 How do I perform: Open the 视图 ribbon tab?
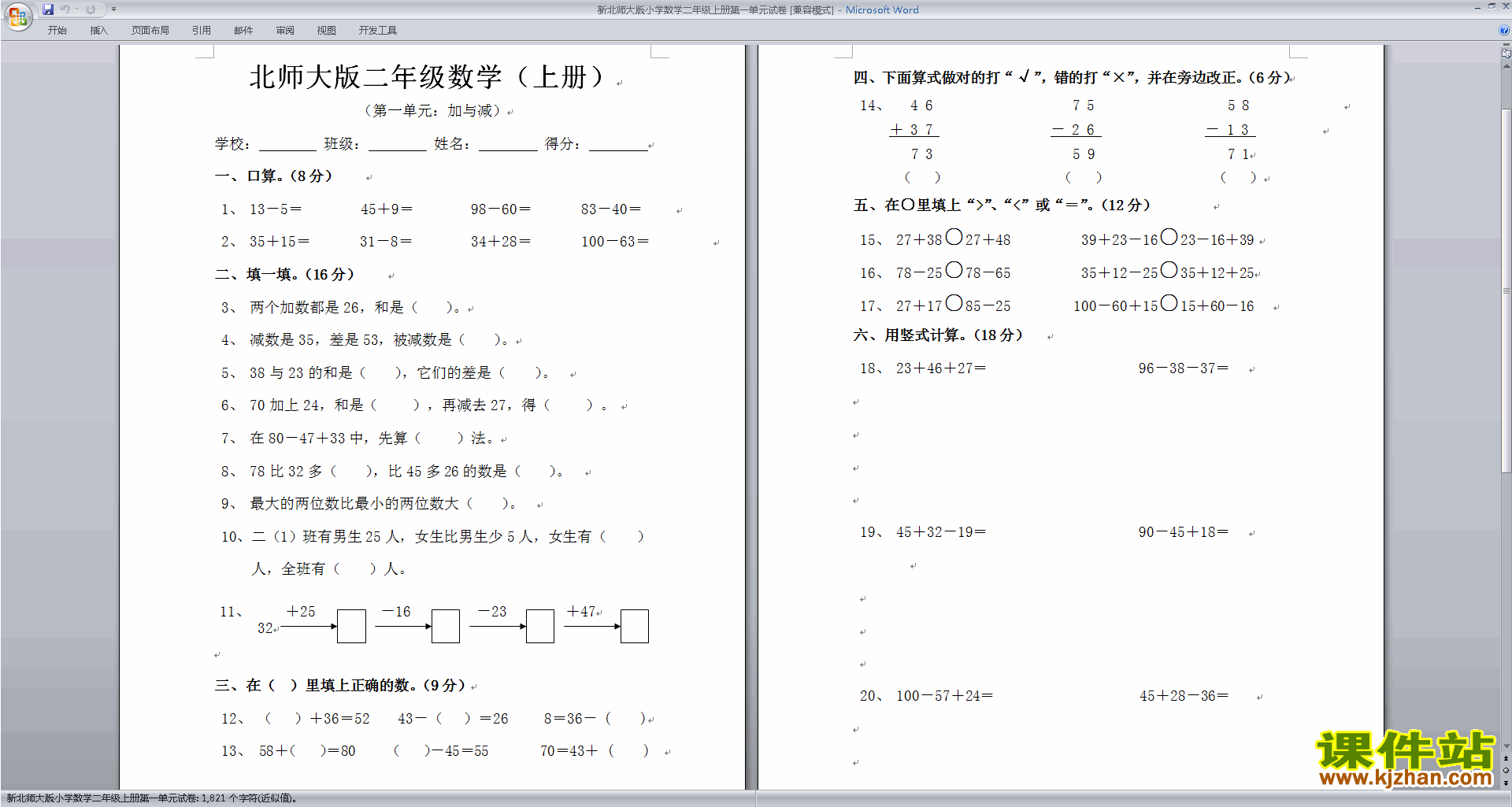pos(327,31)
